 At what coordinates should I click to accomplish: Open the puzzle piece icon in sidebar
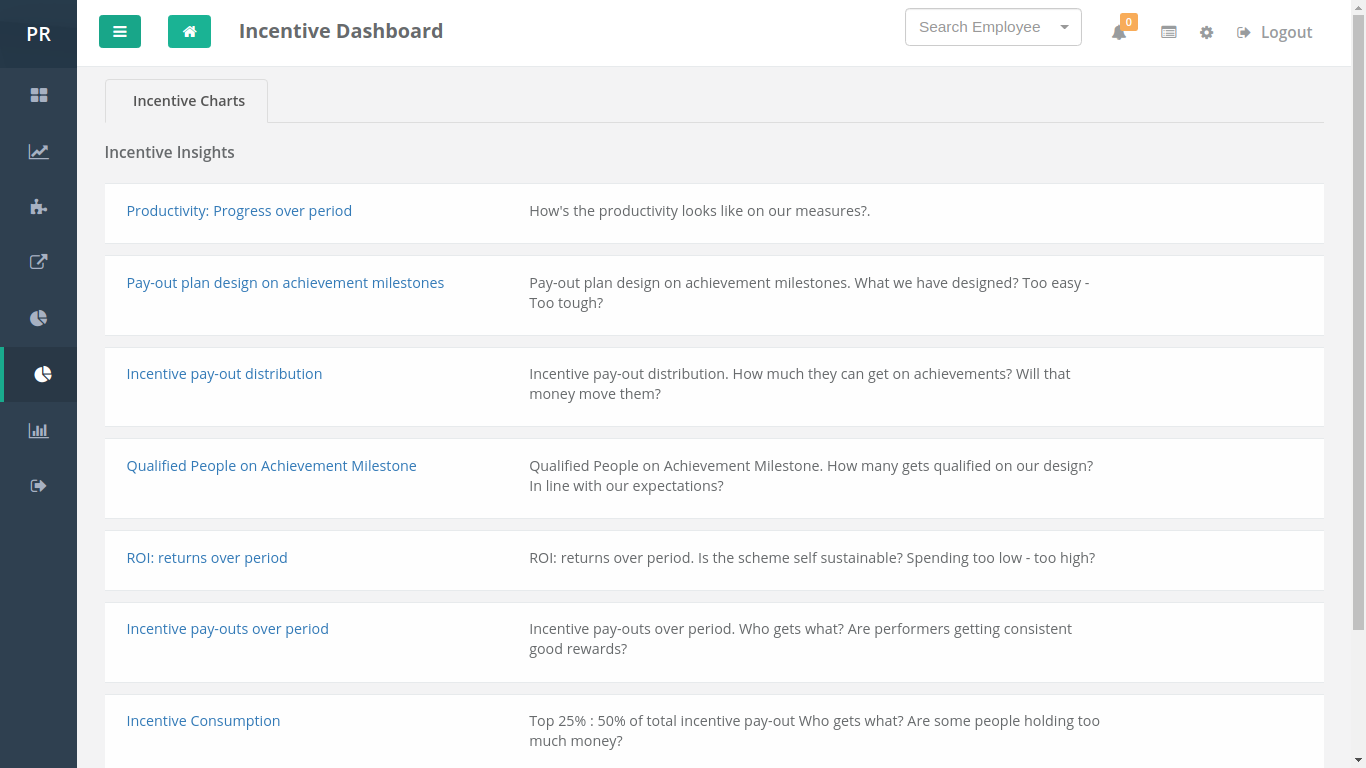39,207
